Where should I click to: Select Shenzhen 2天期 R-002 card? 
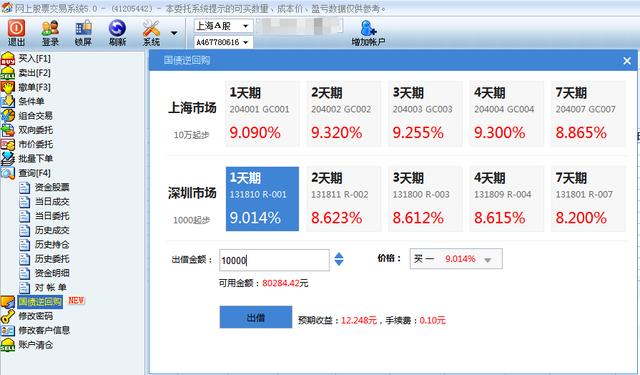(x=344, y=199)
